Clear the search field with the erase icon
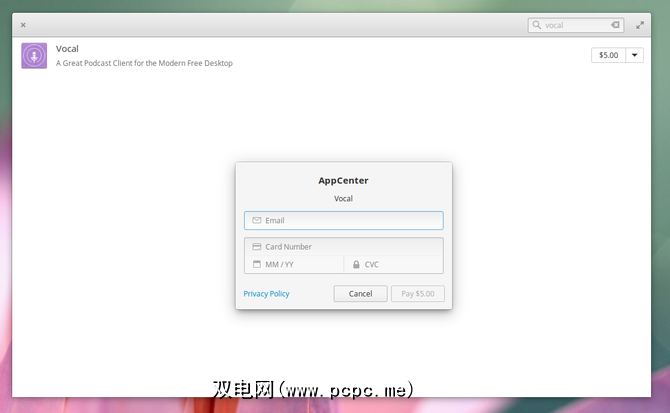This screenshot has height=413, width=670. click(615, 25)
